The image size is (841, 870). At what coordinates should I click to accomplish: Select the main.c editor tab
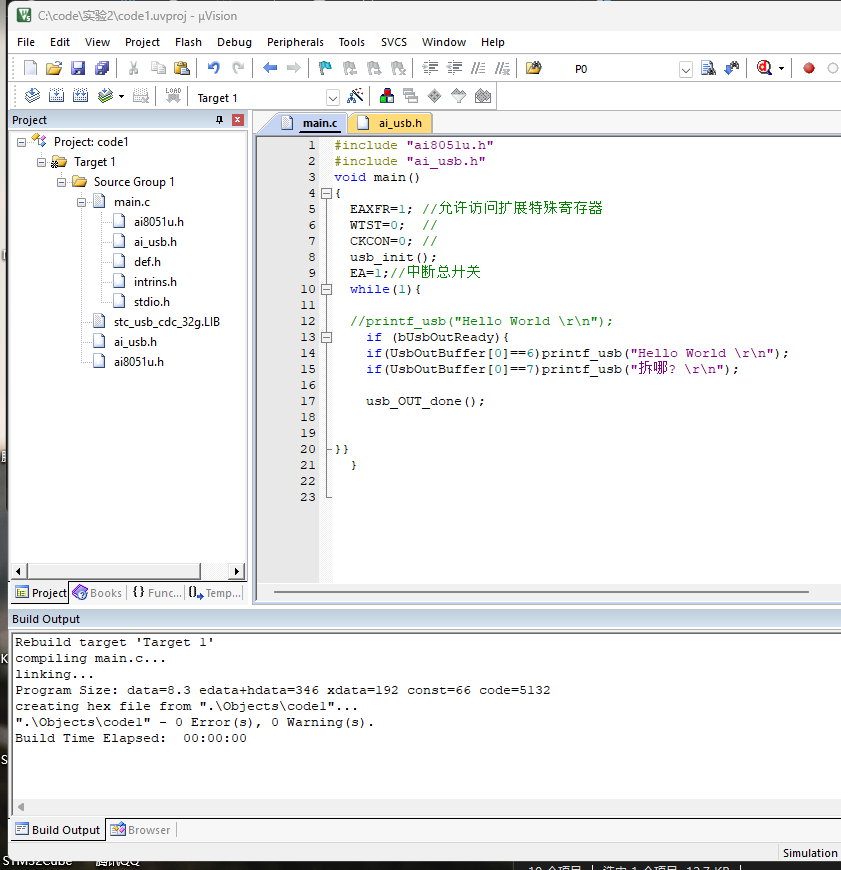[x=310, y=123]
